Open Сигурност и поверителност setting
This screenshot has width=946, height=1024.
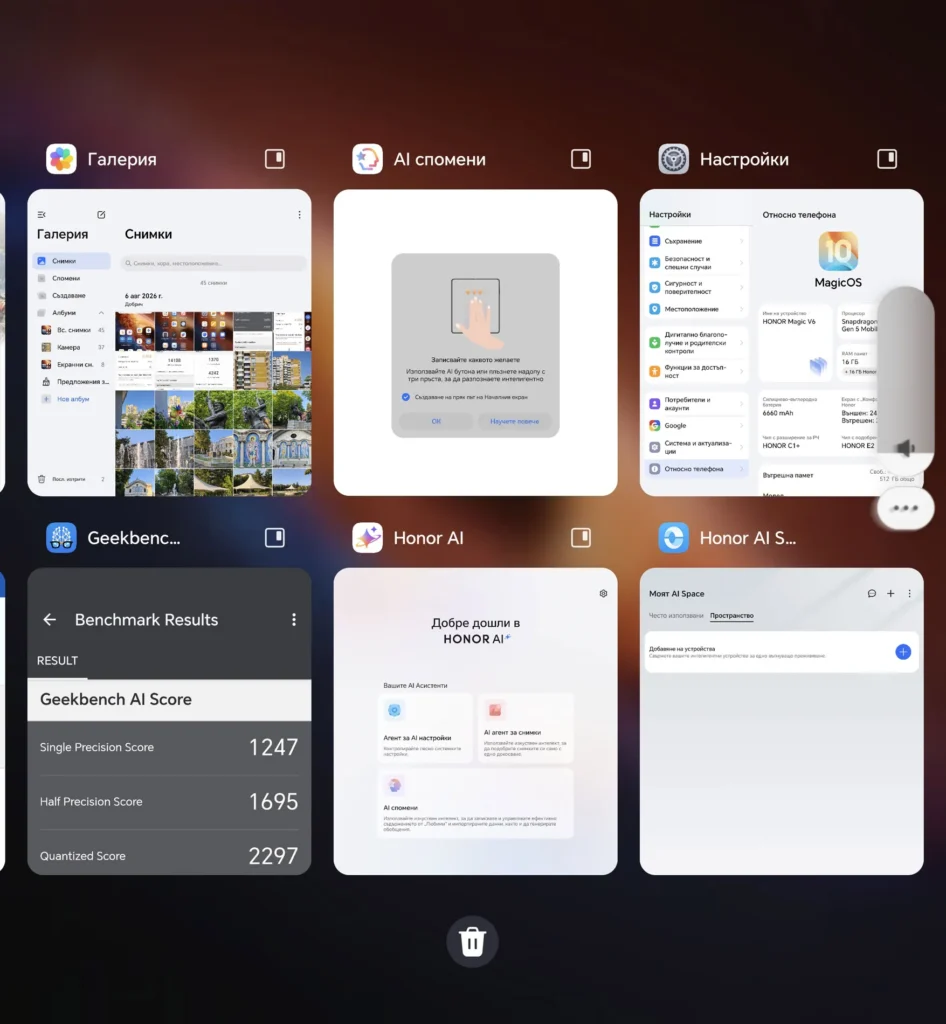[697, 287]
